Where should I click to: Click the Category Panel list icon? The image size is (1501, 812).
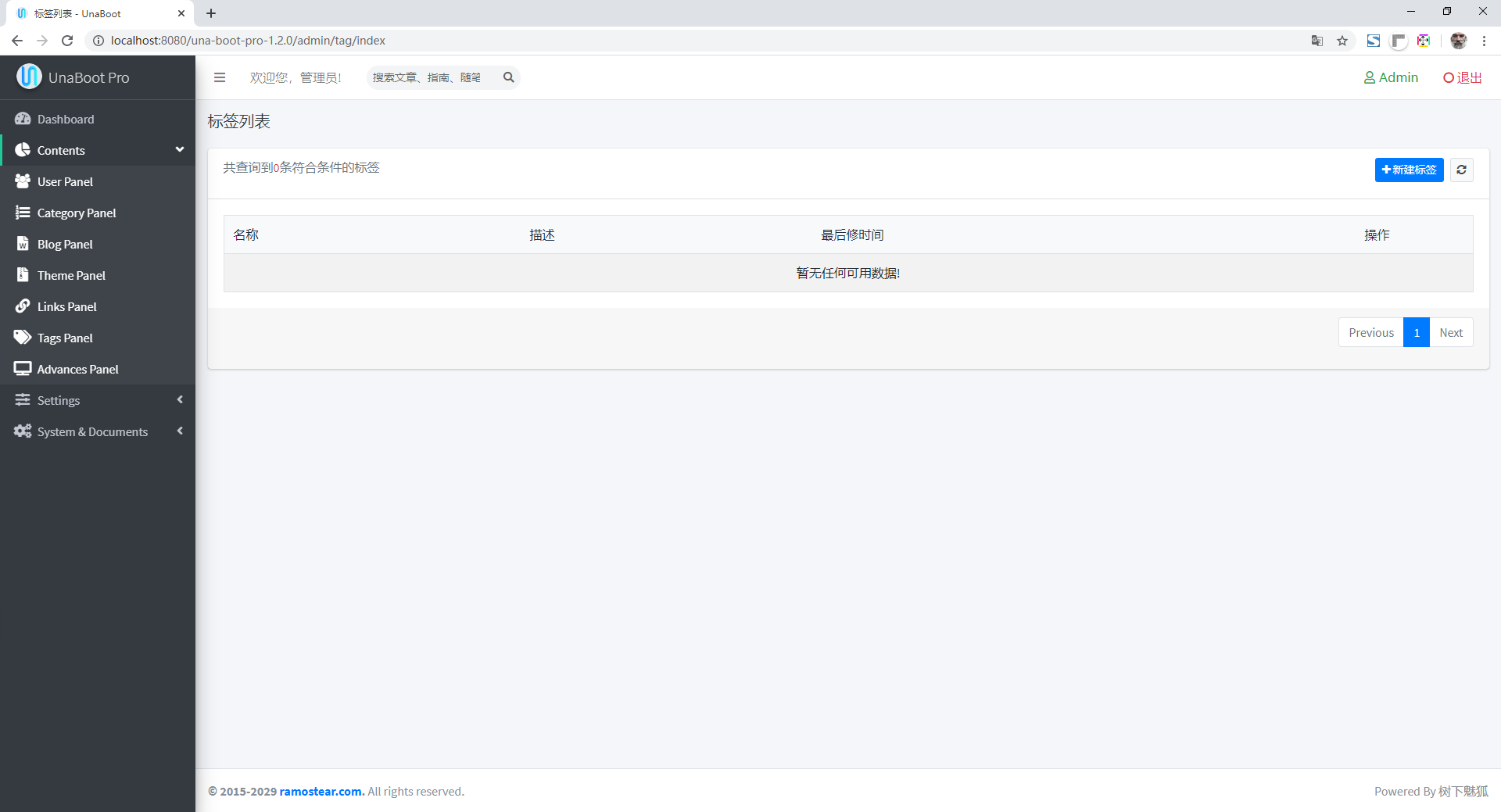[x=23, y=213]
